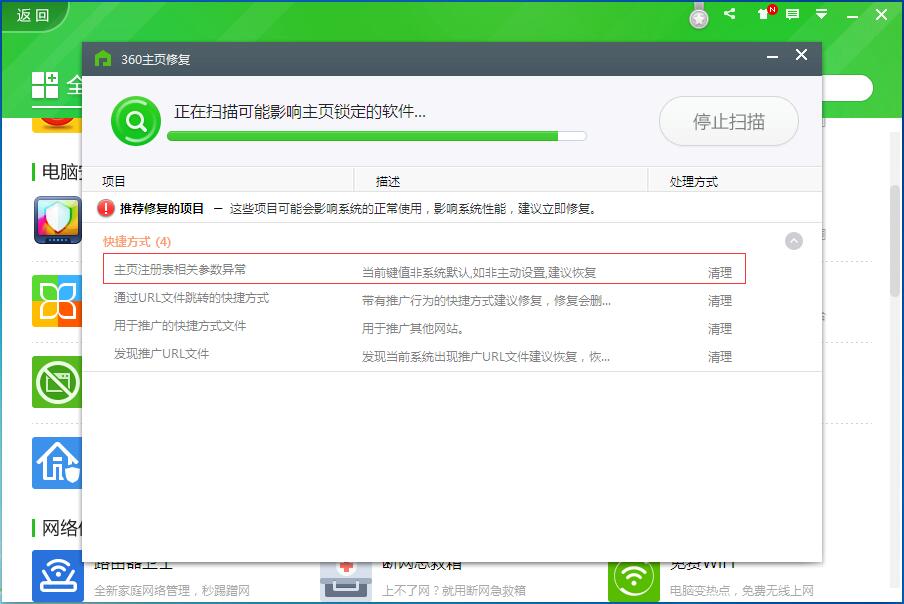Select 清理 for 发现推广URL文件
The height and width of the screenshot is (604, 904).
[719, 356]
